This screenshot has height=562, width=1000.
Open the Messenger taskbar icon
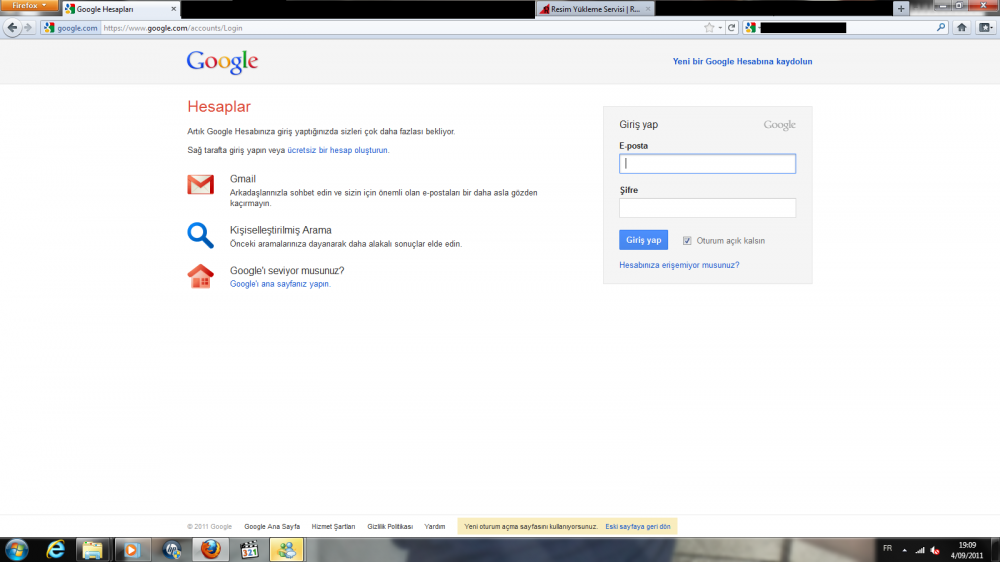[286, 550]
